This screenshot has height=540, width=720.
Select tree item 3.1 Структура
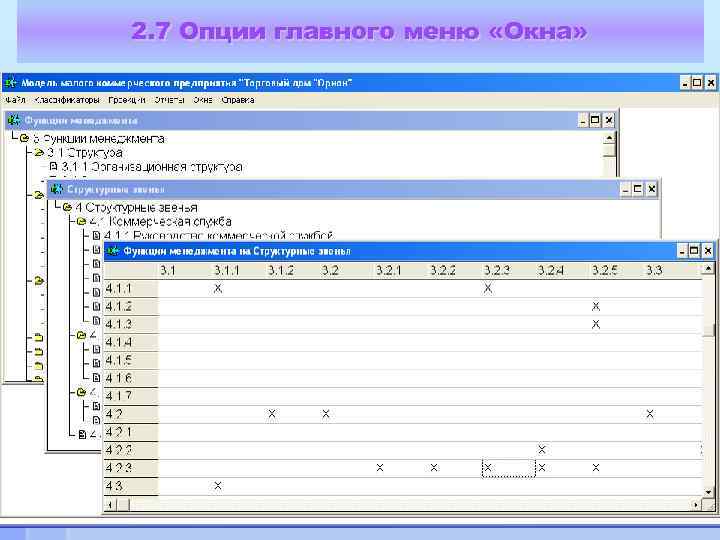pos(85,153)
